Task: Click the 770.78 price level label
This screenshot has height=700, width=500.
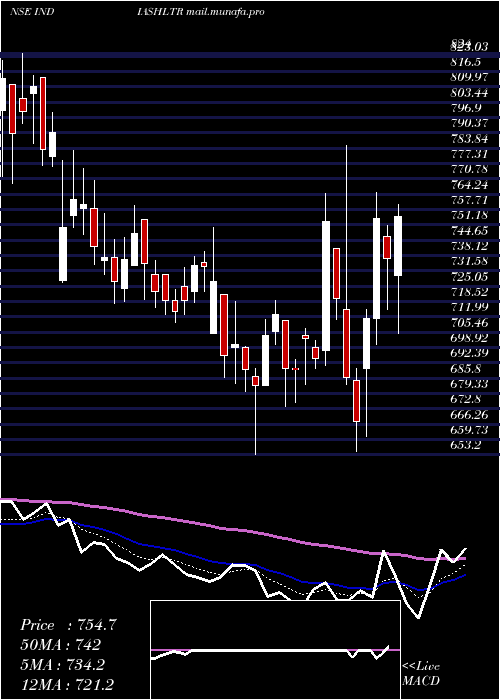Action: 469,170
